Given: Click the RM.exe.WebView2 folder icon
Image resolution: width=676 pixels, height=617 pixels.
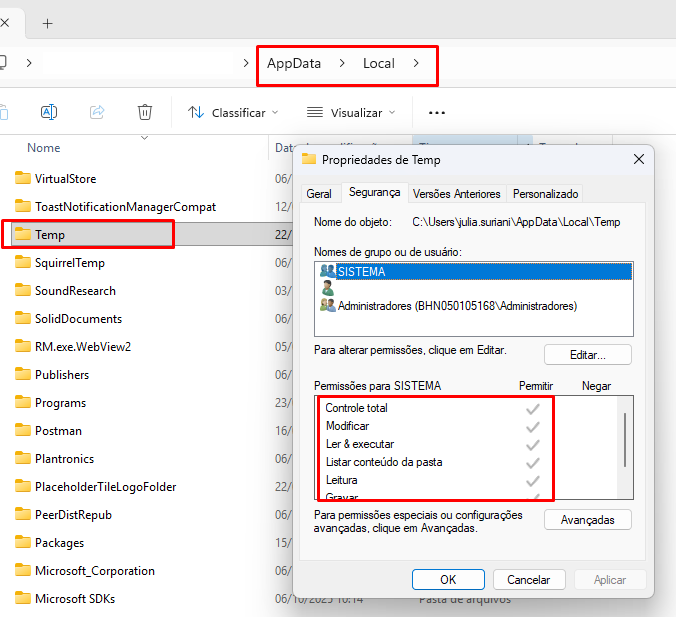Looking at the screenshot, I should pos(22,346).
